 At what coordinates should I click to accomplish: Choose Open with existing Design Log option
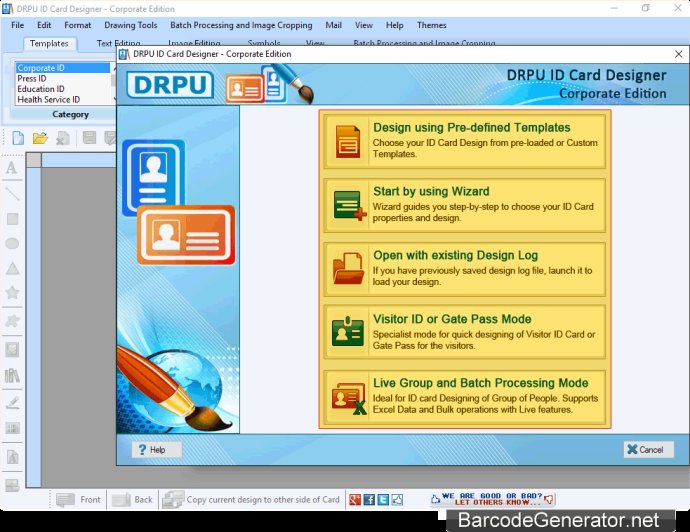465,269
